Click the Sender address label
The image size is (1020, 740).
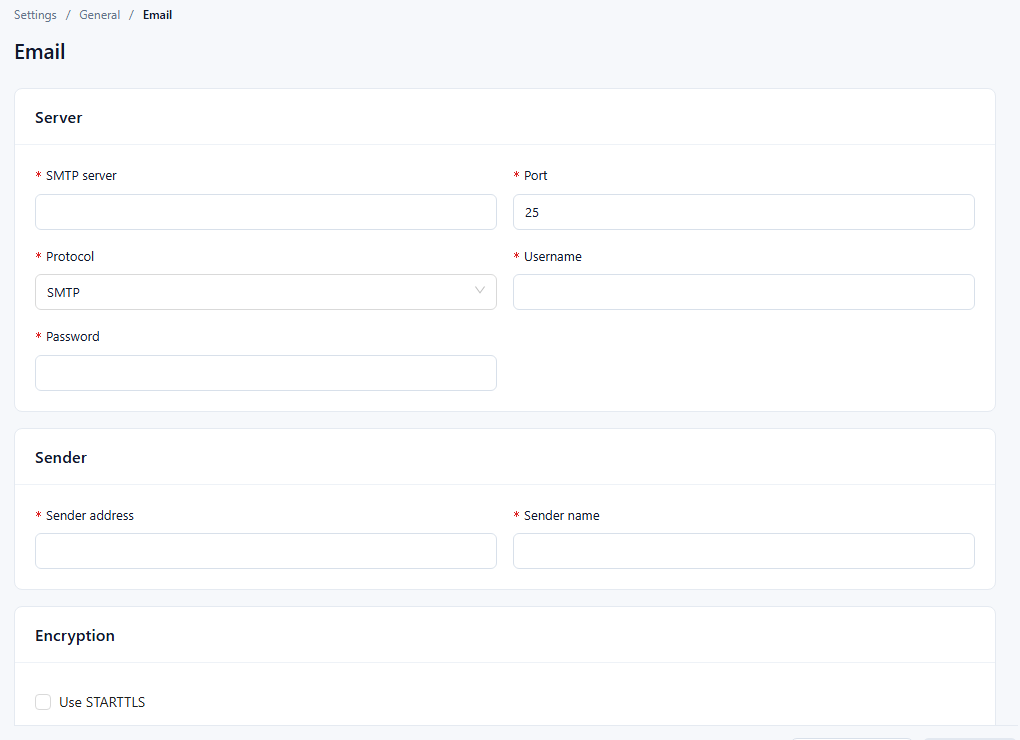90,515
